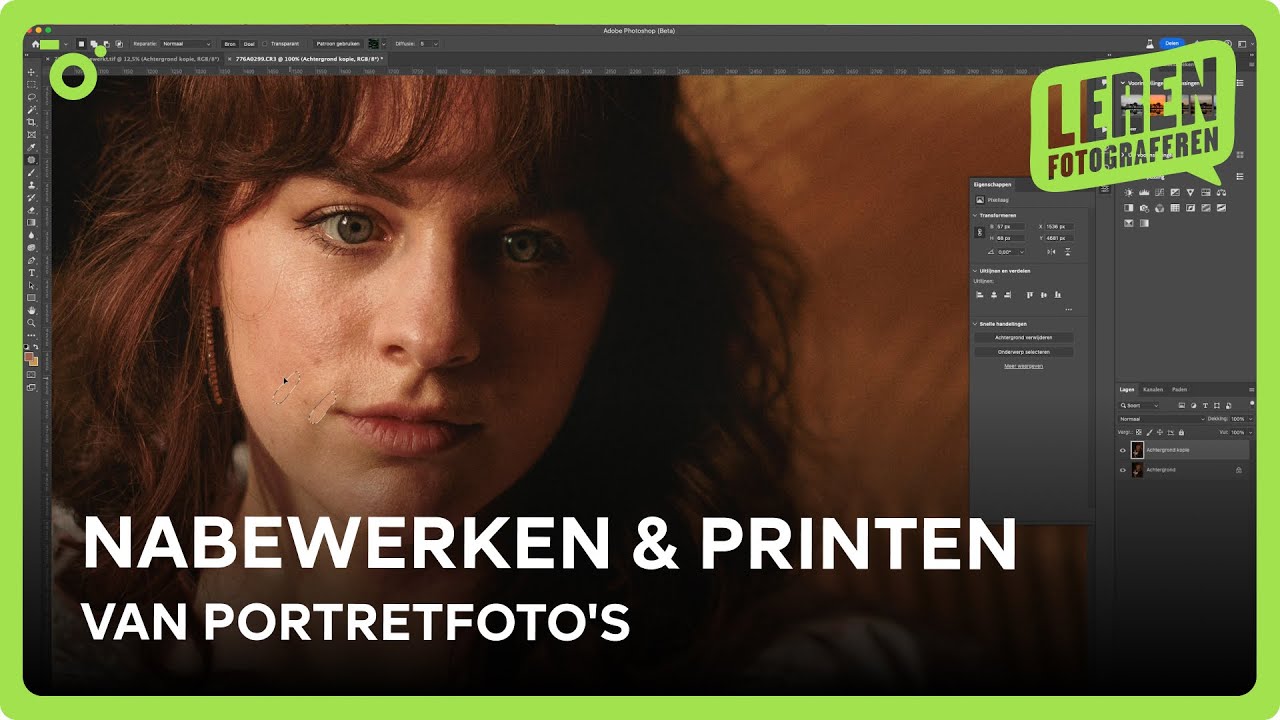Toggle layer filtering switch in Lagen panel
Screen dimensions: 1280x720
tap(1252, 404)
